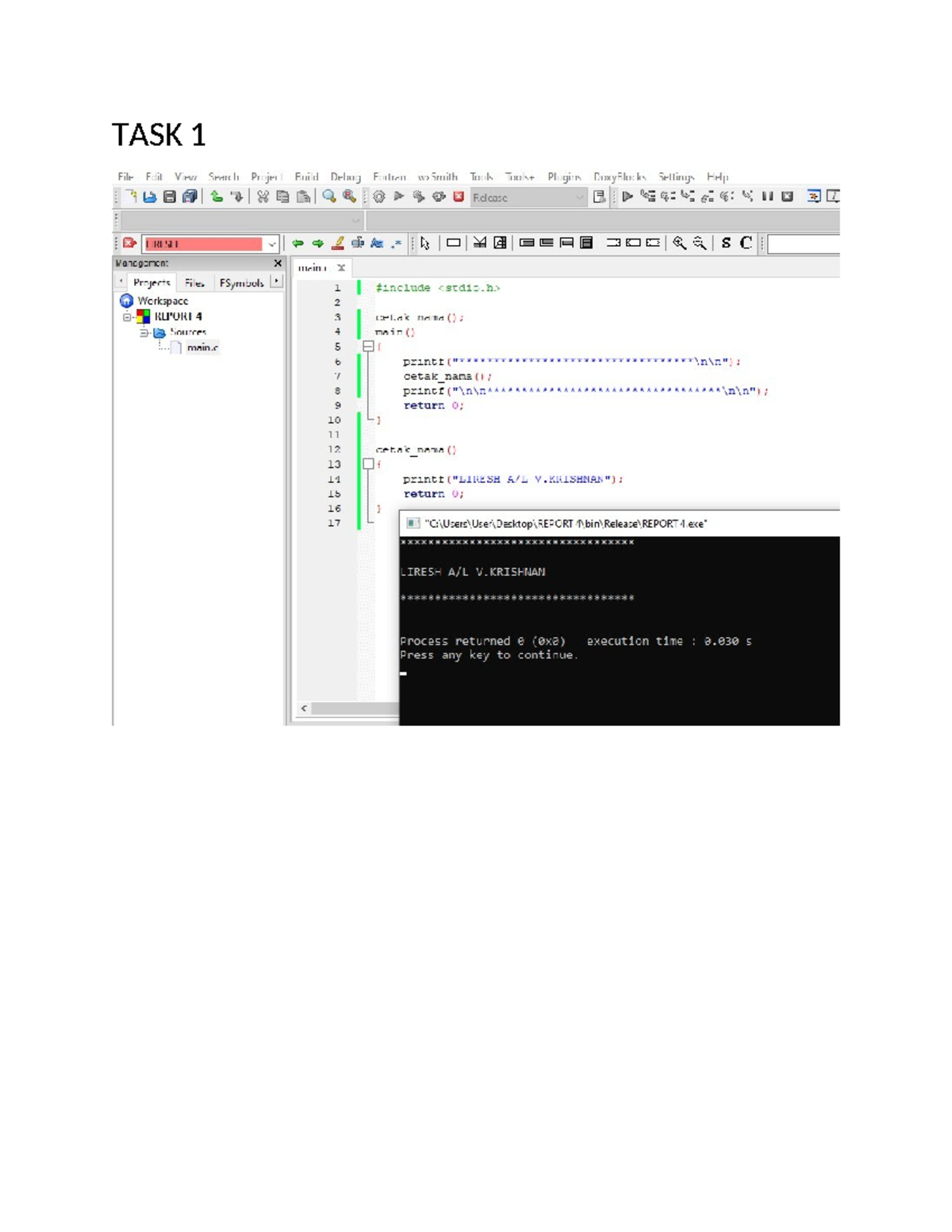
Task: Click the #include <stdio.h> line
Action: [438, 288]
